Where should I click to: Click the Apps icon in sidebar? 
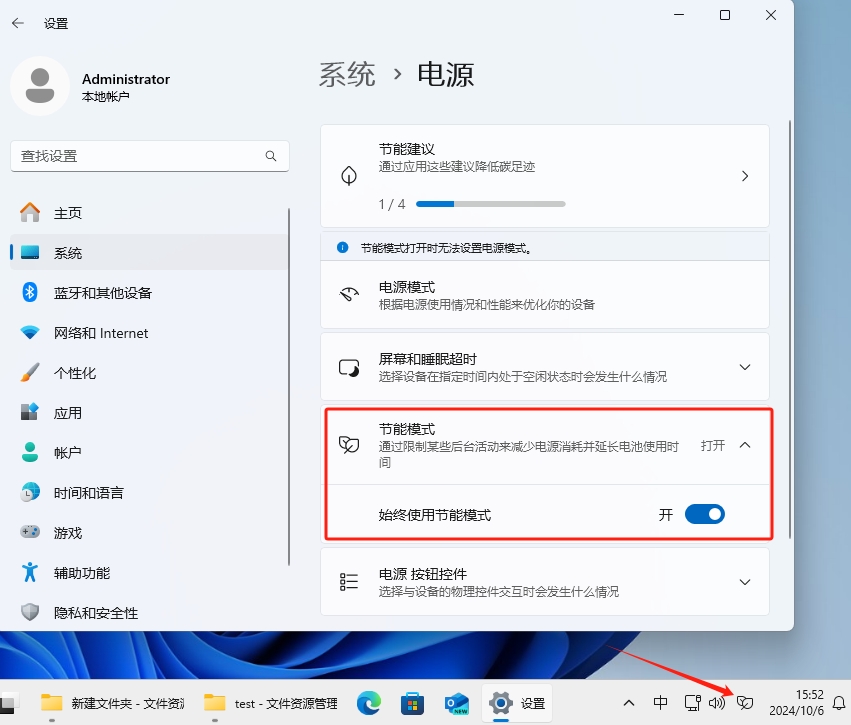point(30,412)
